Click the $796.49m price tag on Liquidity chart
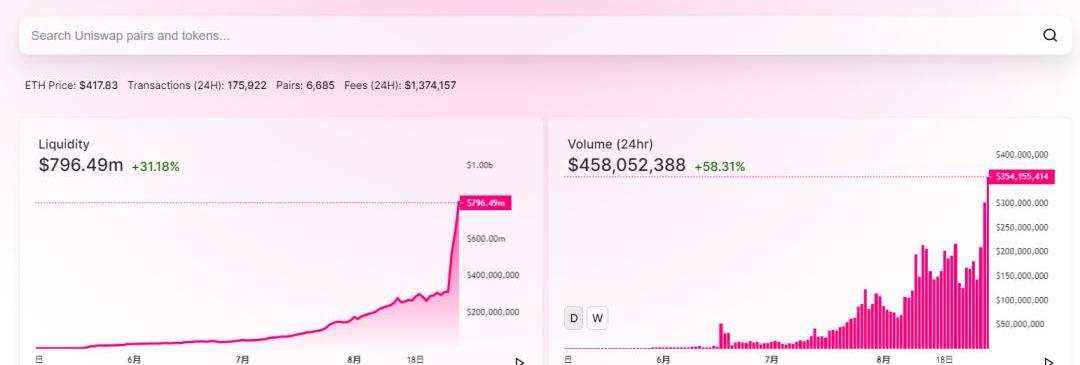The image size is (1080, 365). point(485,202)
